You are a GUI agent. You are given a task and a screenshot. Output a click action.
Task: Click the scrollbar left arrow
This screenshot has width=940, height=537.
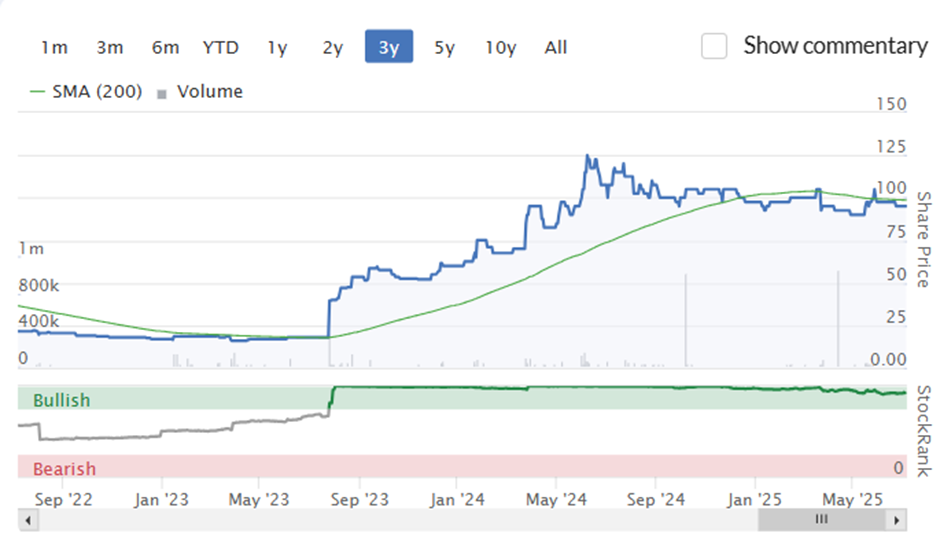tap(28, 520)
